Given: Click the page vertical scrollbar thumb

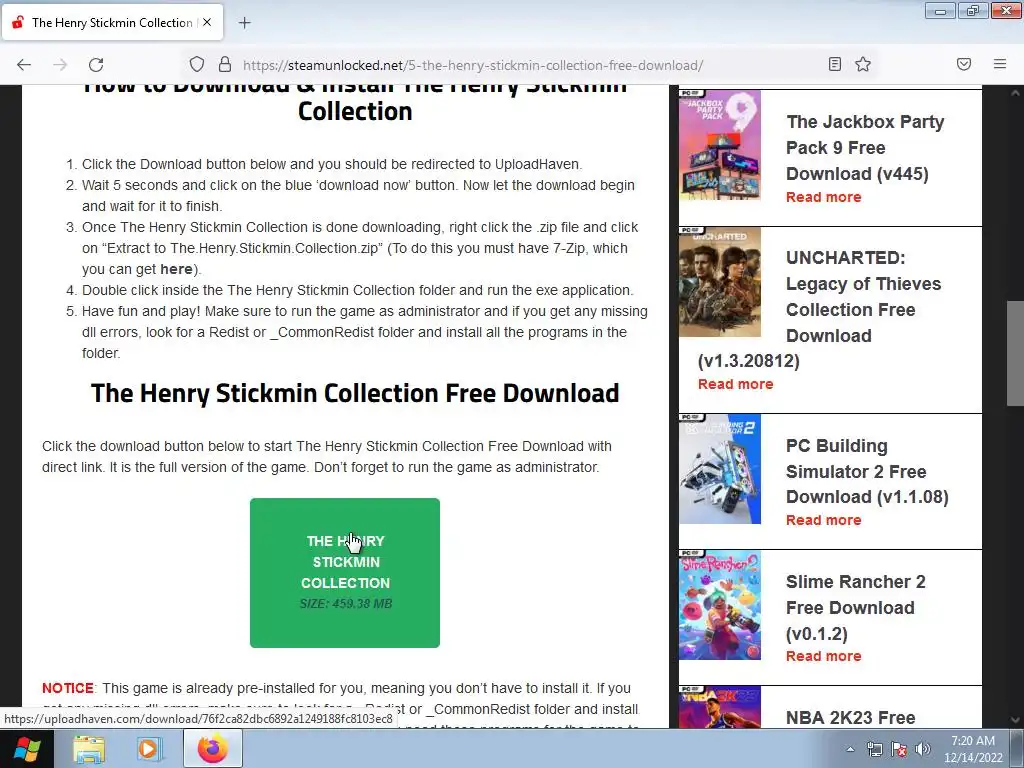Looking at the screenshot, I should pyautogui.click(x=1015, y=354).
